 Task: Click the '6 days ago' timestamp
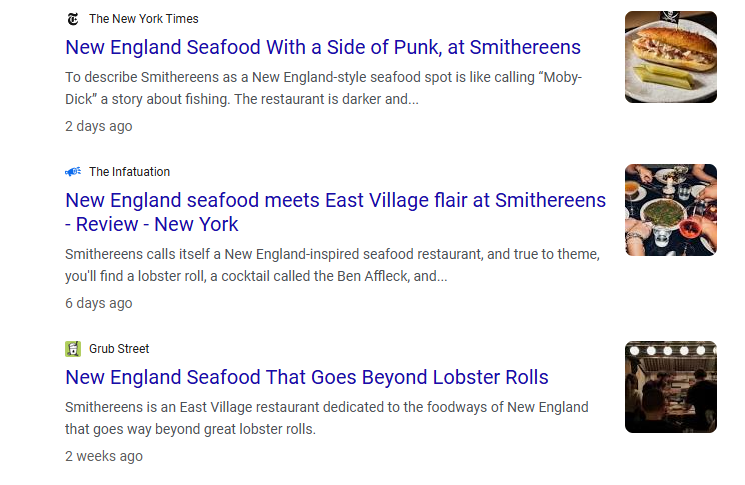(98, 303)
